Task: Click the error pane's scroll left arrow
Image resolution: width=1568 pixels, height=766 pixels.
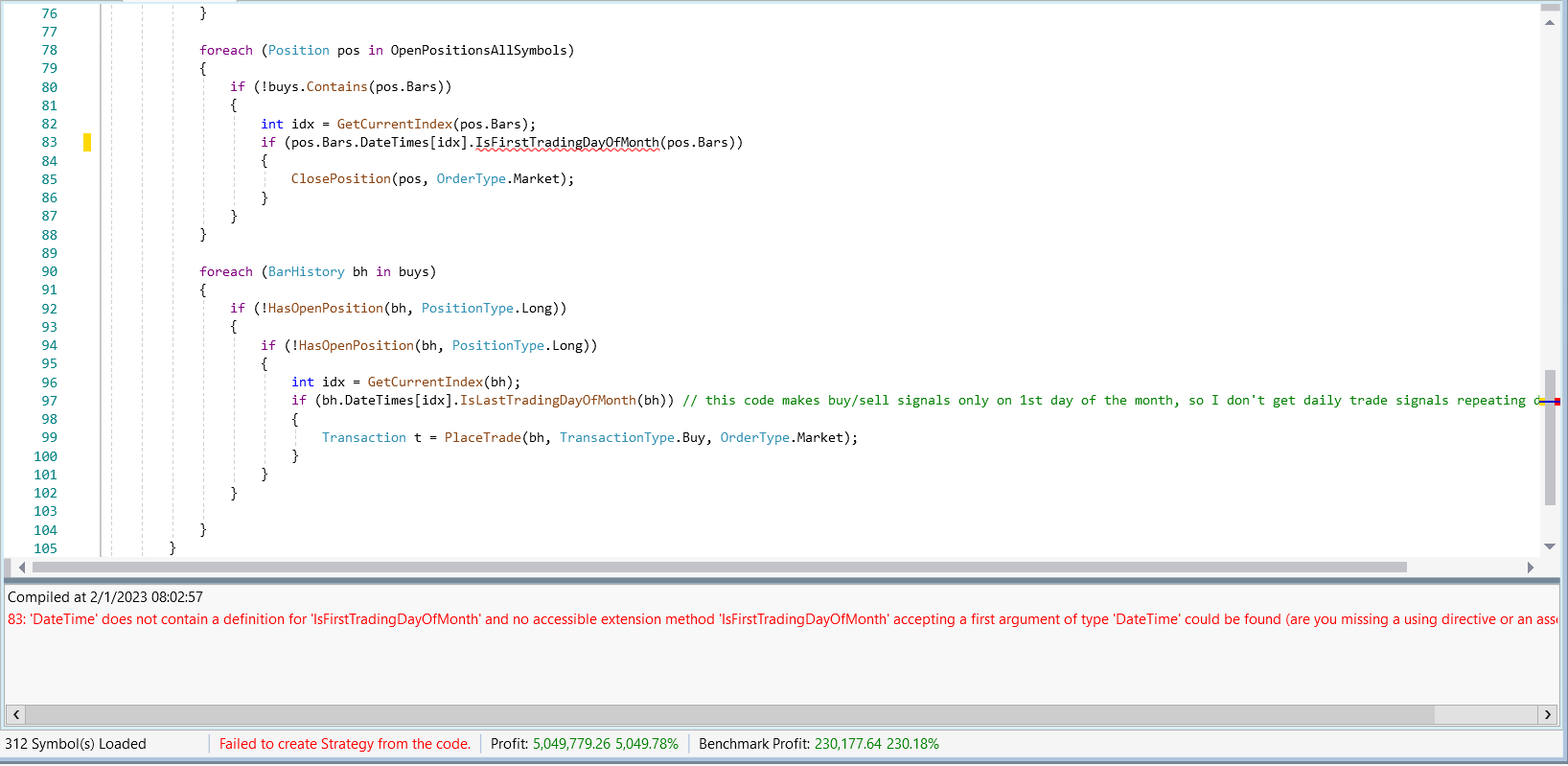Action: [16, 714]
